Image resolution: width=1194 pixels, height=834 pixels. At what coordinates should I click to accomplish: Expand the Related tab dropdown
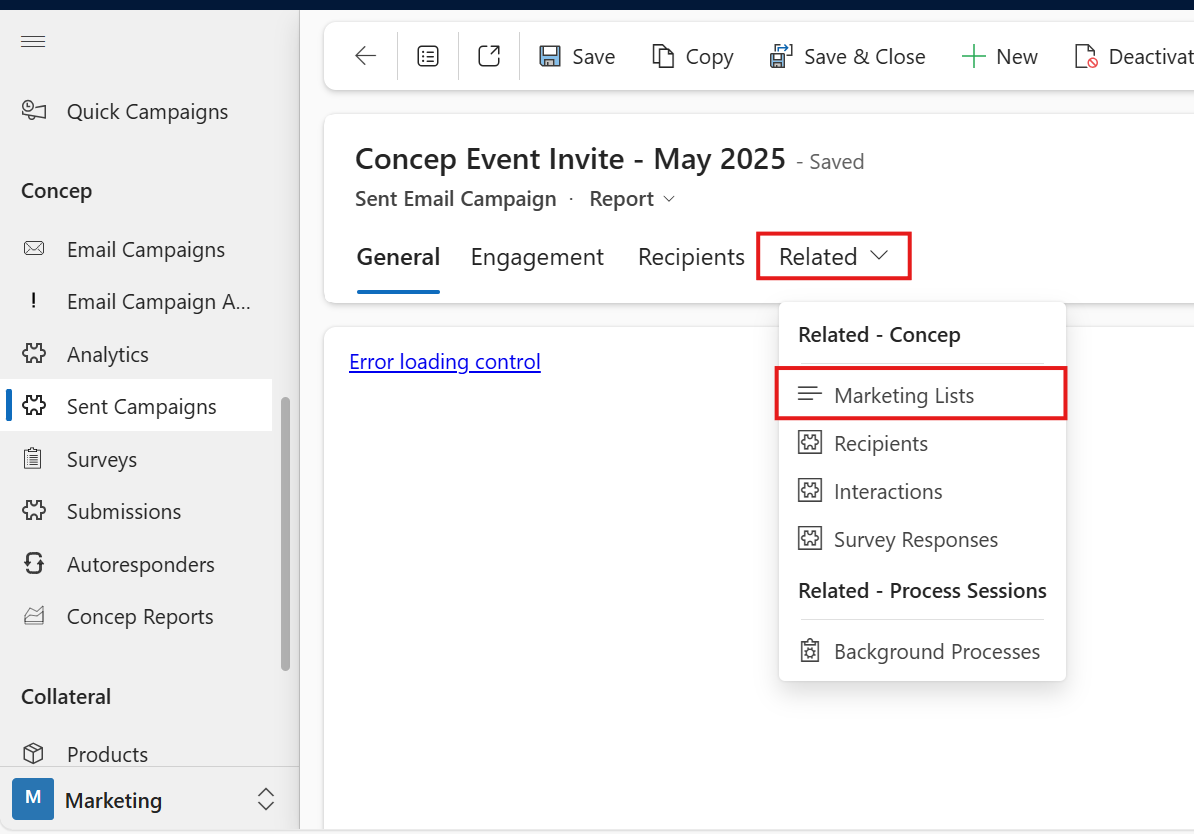pos(834,257)
